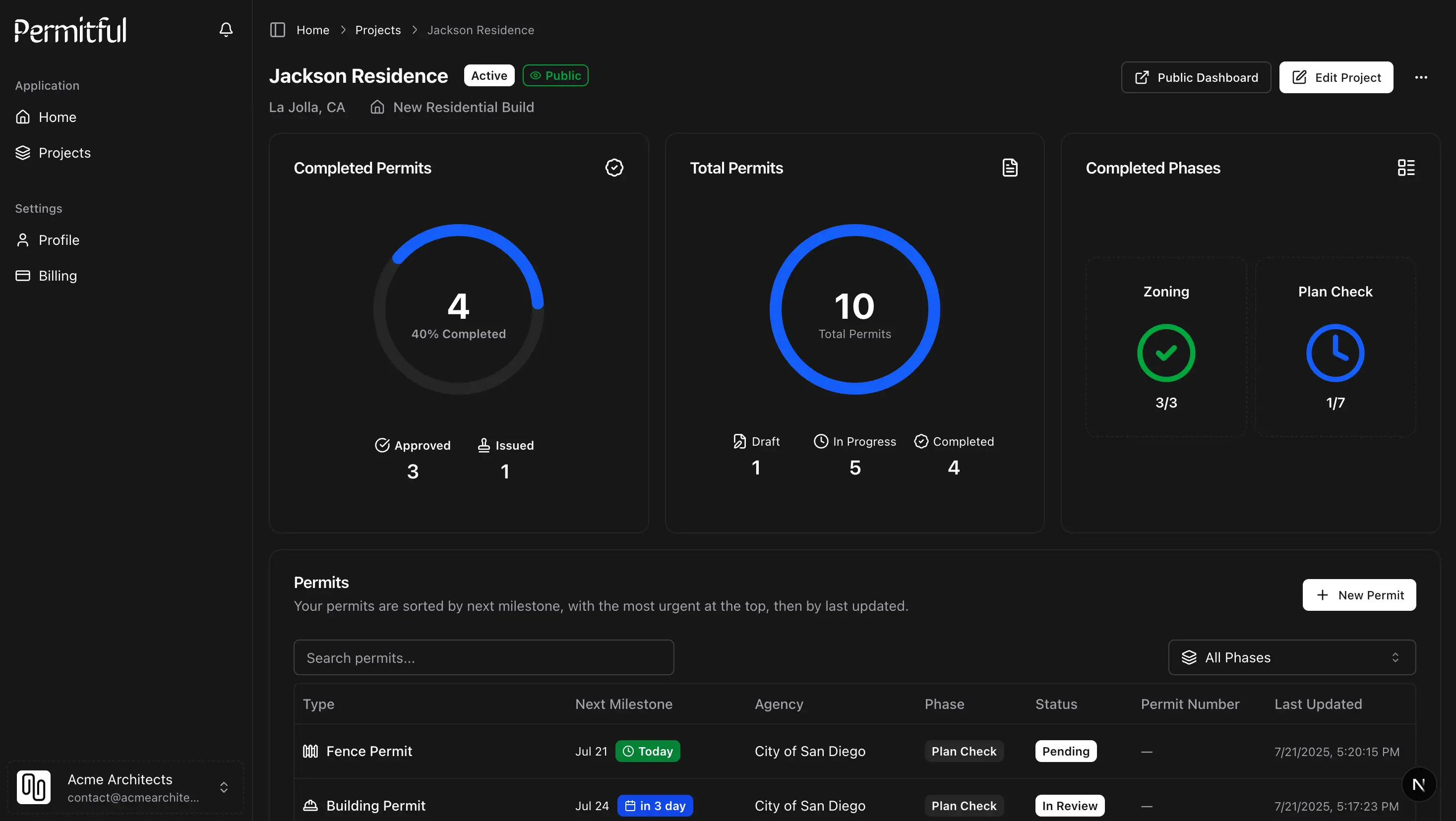The width and height of the screenshot is (1456, 821).
Task: Sort by the Type column header
Action: pos(318,704)
